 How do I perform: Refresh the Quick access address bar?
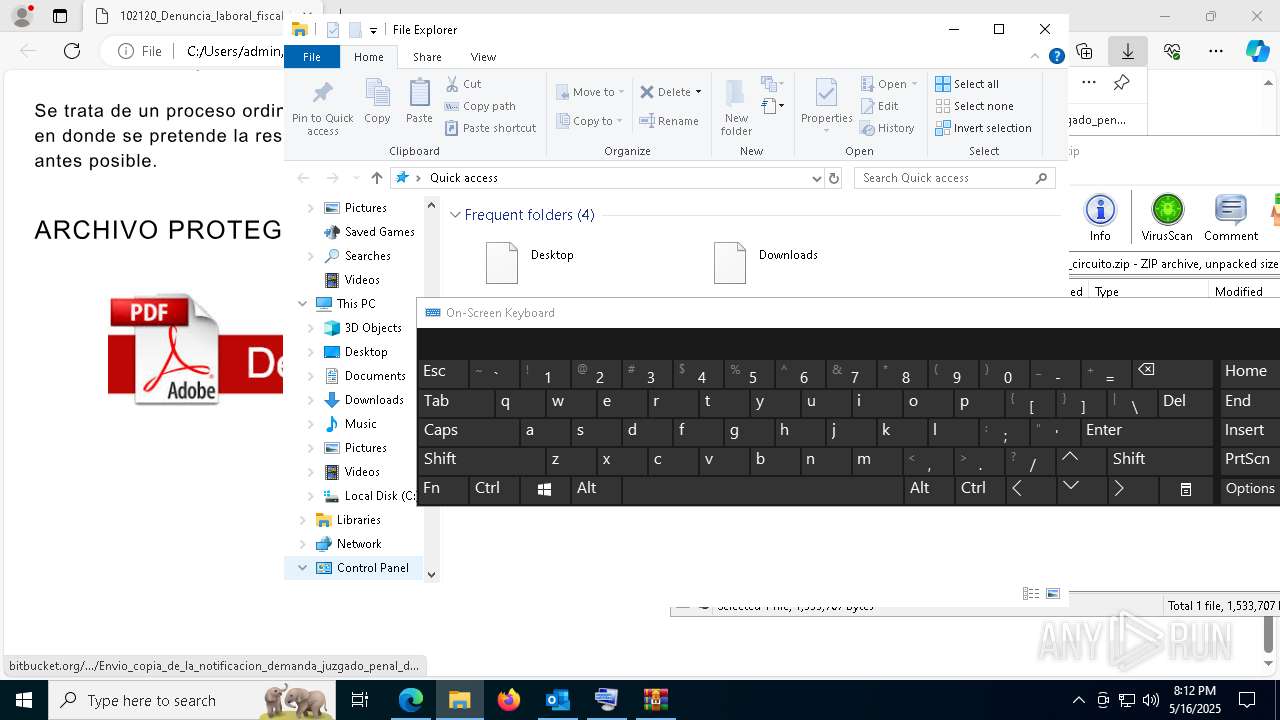[x=834, y=178]
